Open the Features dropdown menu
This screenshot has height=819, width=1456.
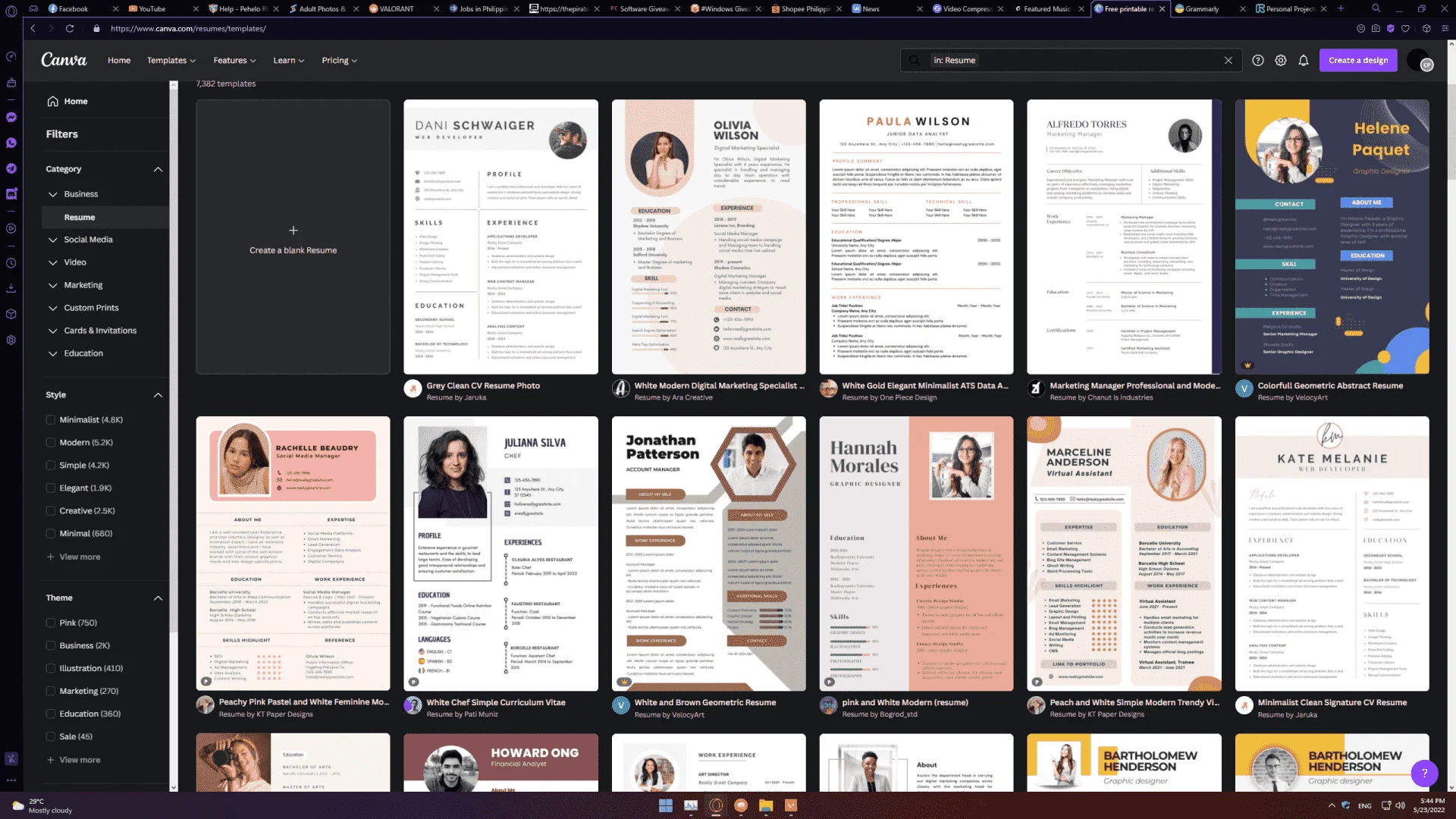pos(234,61)
